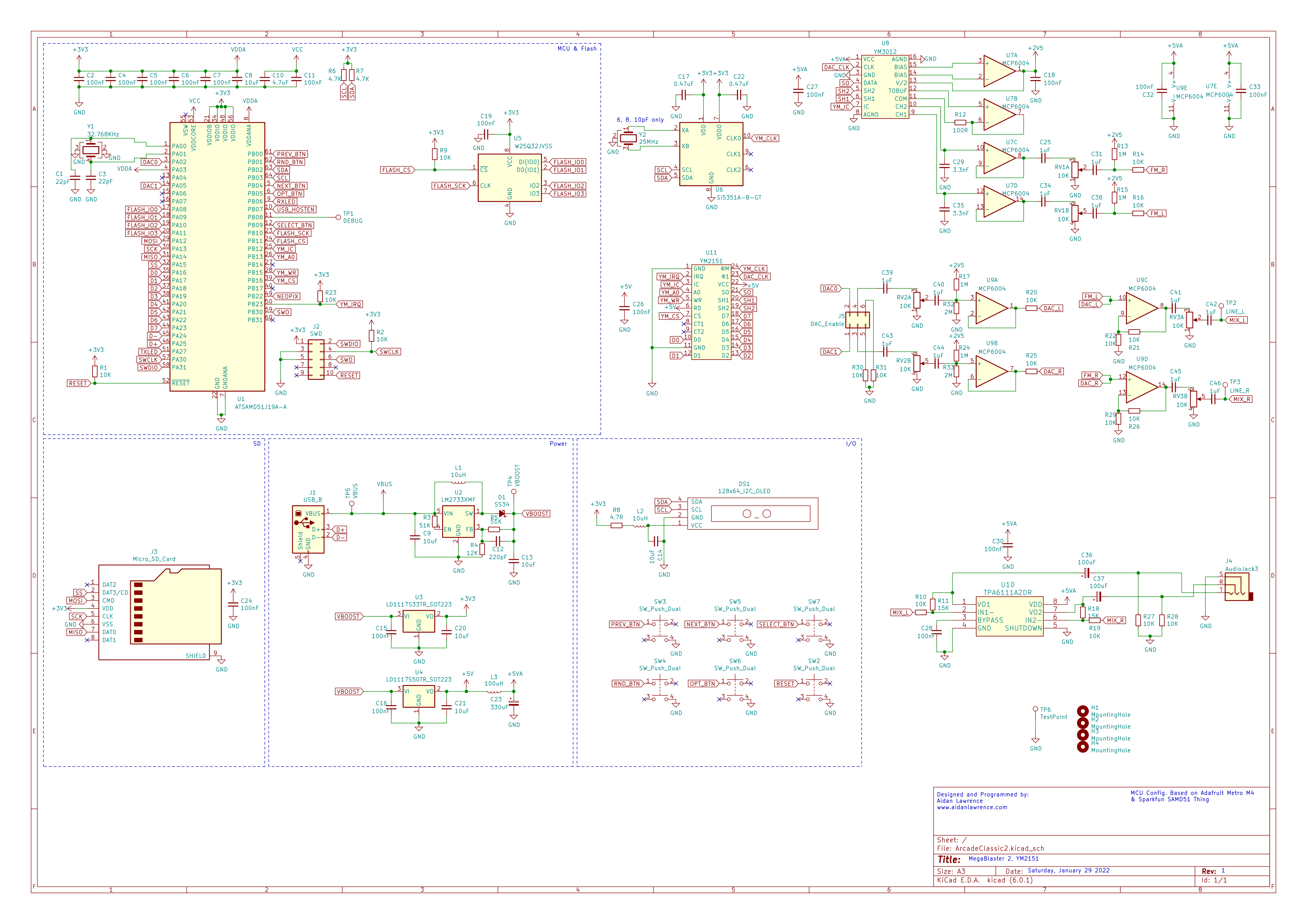Screen dimensions: 1307x924
Task: Select the SWD connector J2 symbol
Action: click(x=316, y=360)
